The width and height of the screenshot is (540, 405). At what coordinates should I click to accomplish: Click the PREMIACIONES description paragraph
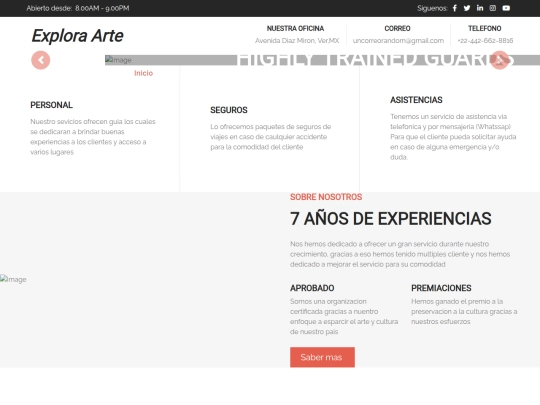464,311
